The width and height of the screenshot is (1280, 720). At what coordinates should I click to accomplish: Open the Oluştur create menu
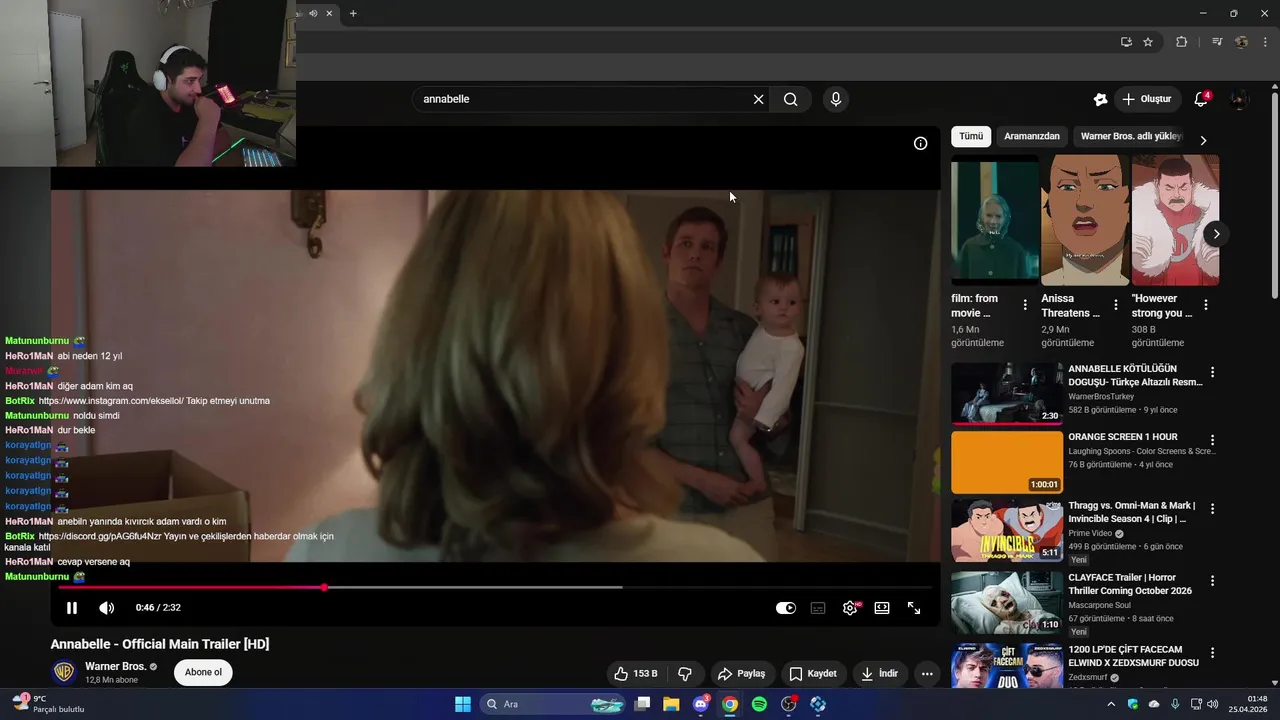pos(1146,99)
